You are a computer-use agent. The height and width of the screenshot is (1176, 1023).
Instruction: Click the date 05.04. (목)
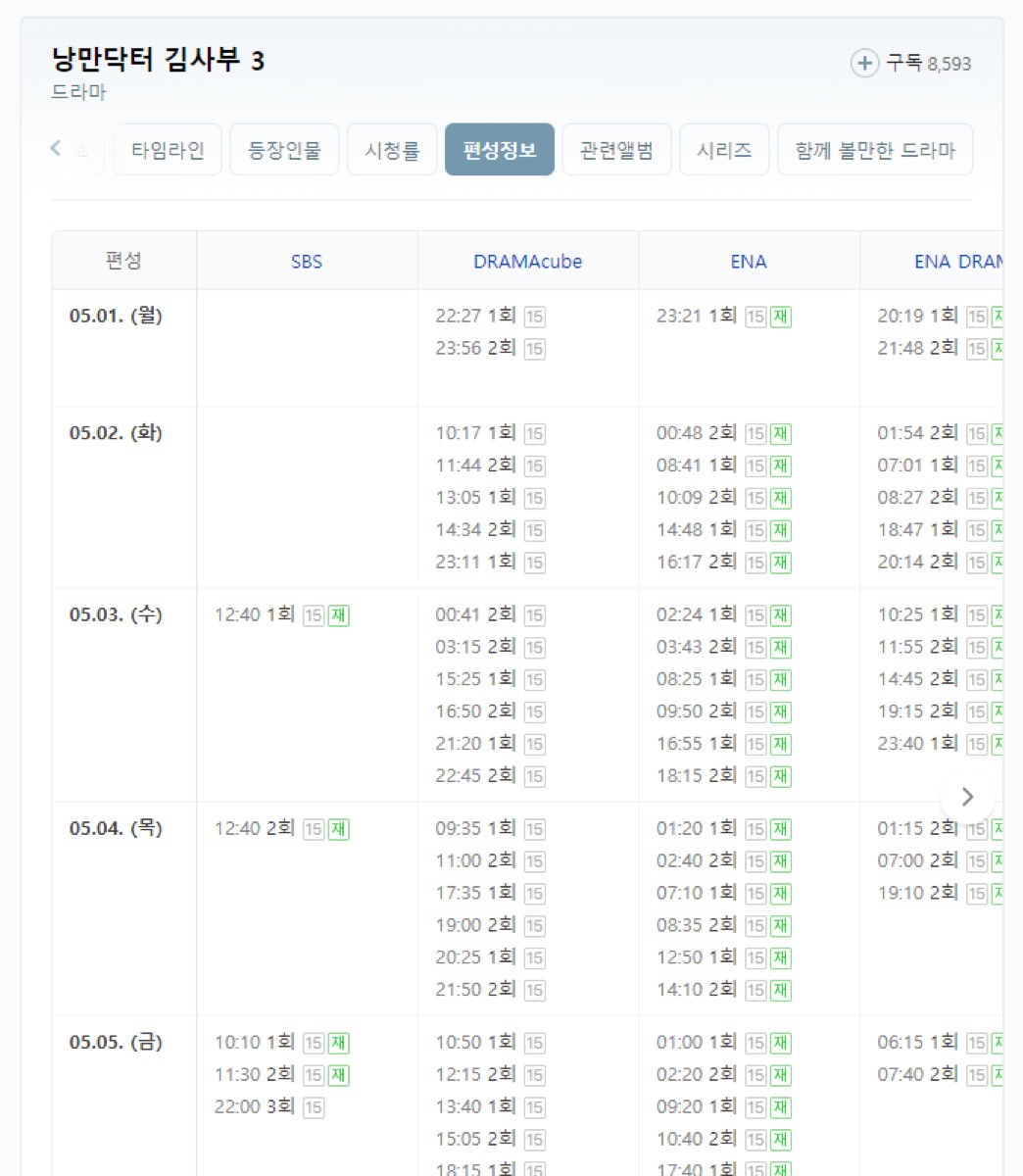pyautogui.click(x=116, y=828)
